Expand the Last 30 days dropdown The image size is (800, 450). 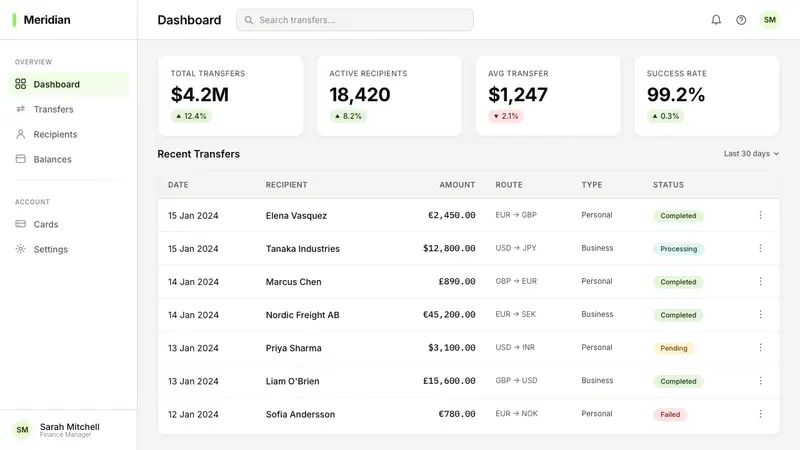click(x=751, y=154)
